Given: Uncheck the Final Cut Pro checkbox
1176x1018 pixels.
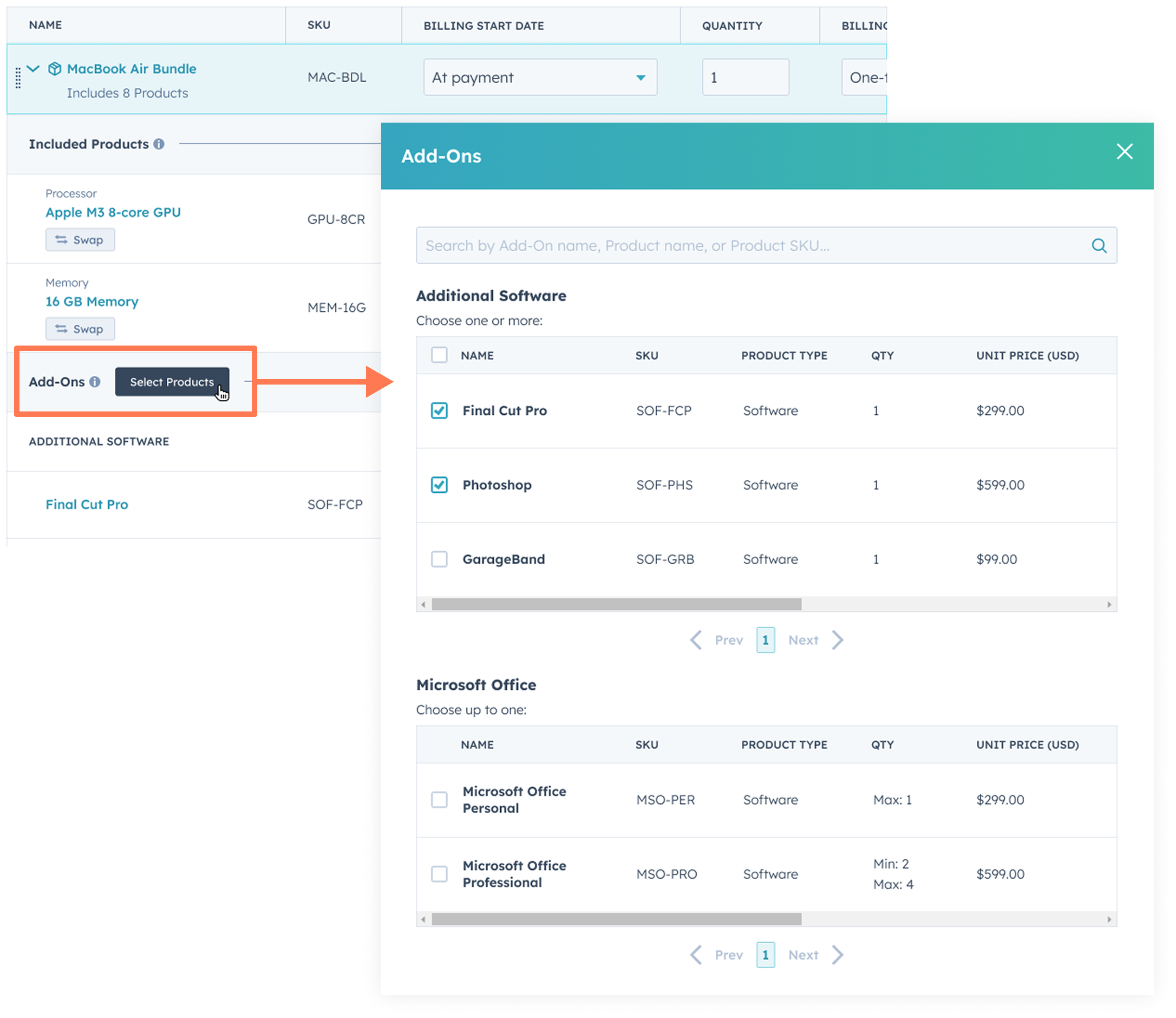Looking at the screenshot, I should coord(439,410).
